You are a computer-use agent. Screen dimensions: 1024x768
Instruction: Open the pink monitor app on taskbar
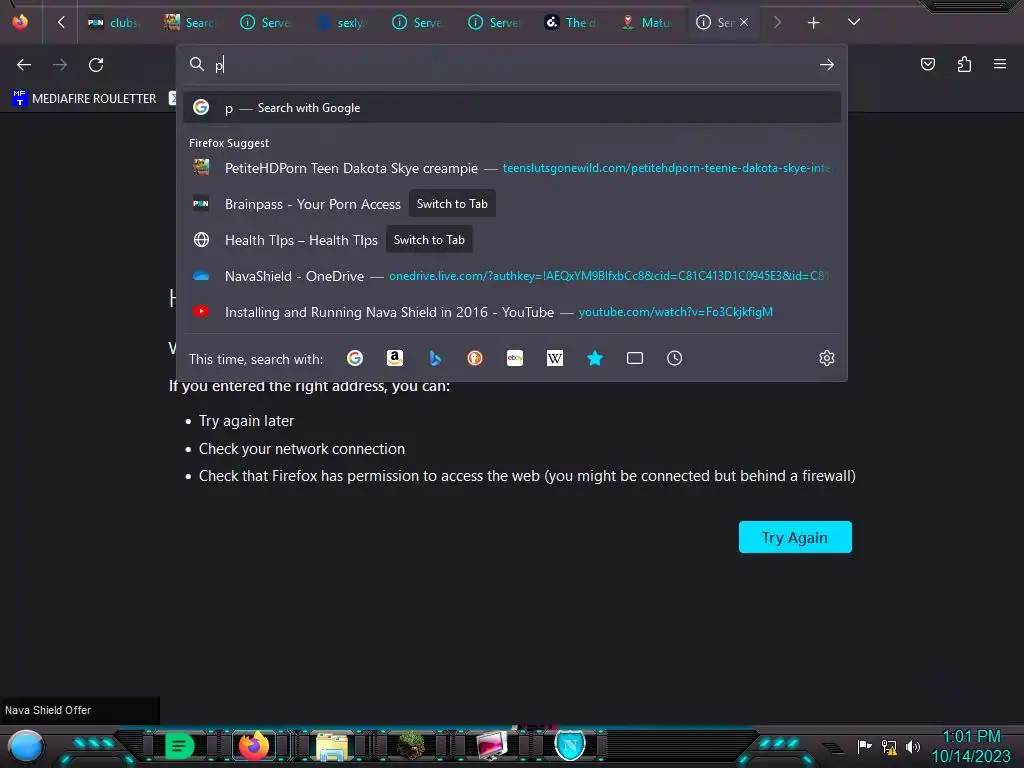tap(492, 745)
